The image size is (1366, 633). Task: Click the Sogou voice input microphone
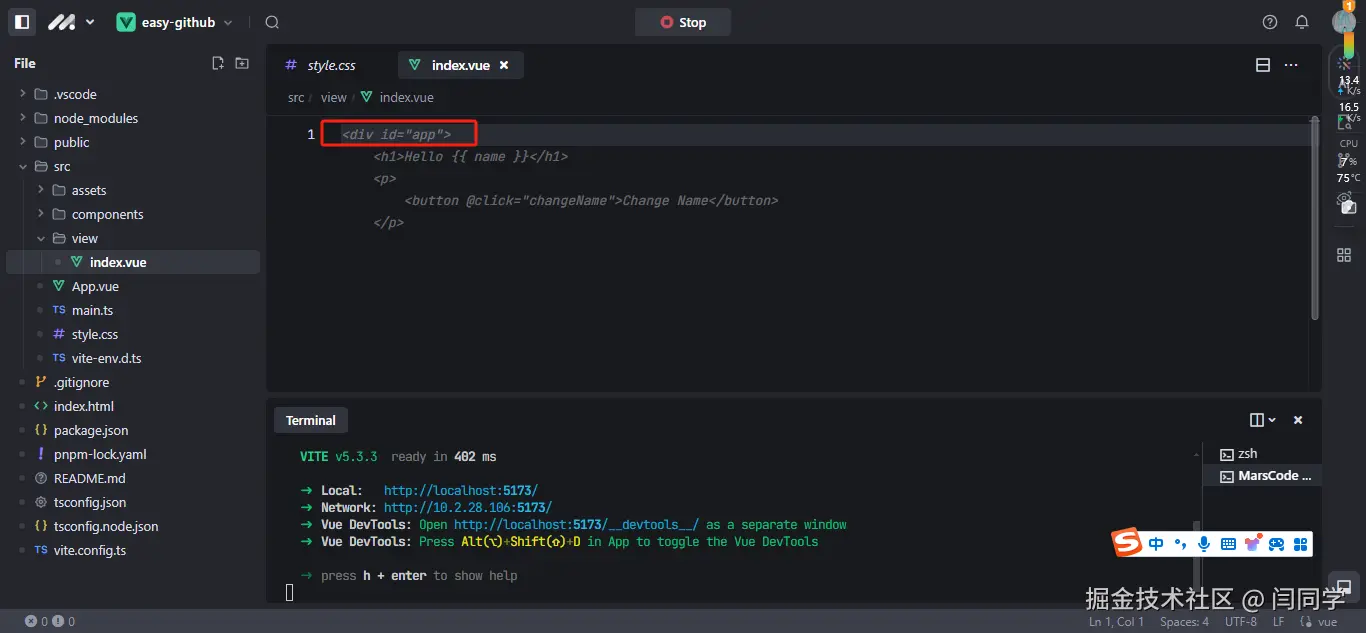click(1204, 544)
